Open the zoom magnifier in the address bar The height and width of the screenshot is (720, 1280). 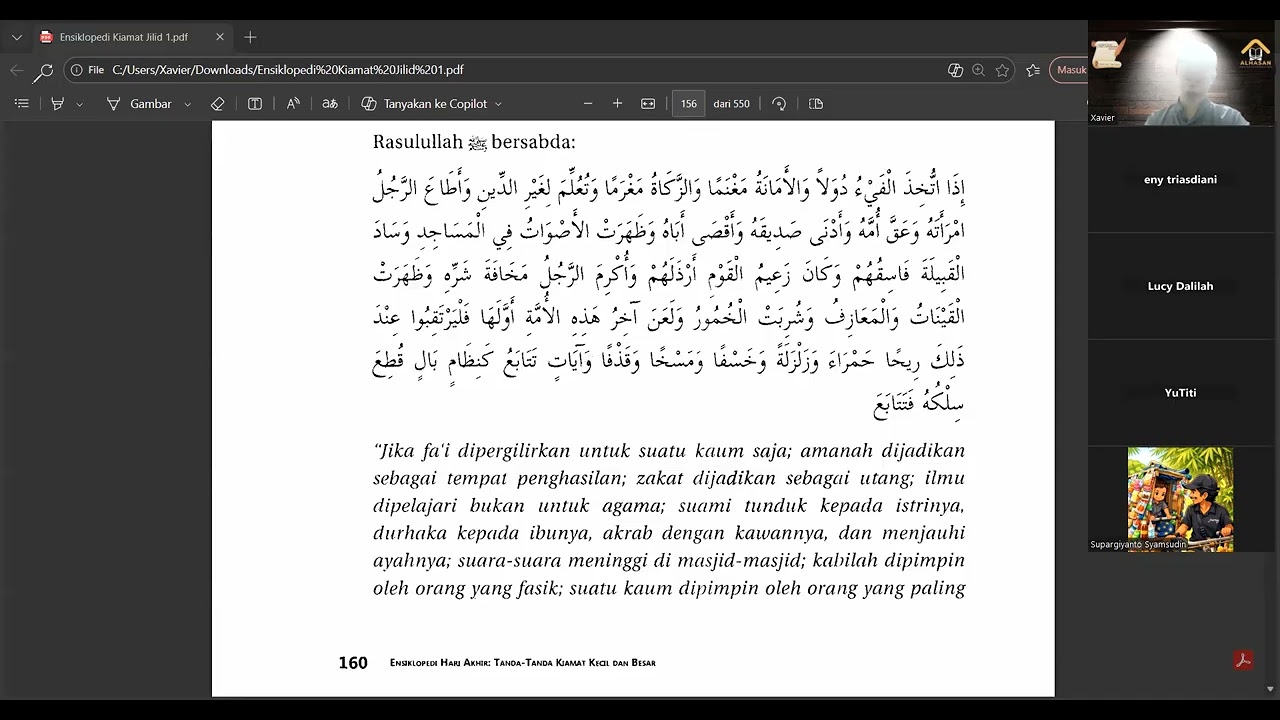978,70
